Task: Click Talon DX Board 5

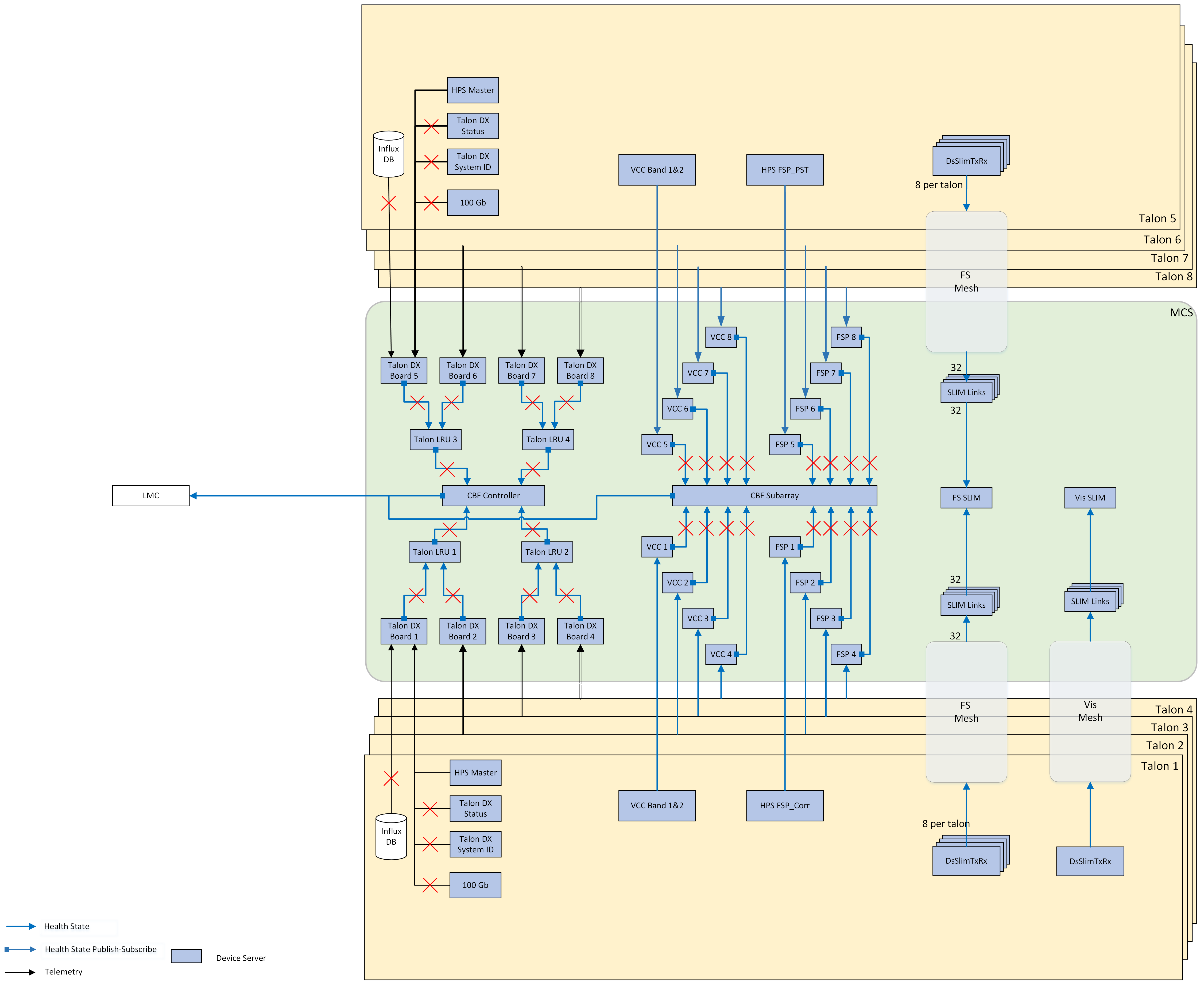Action: coord(404,370)
